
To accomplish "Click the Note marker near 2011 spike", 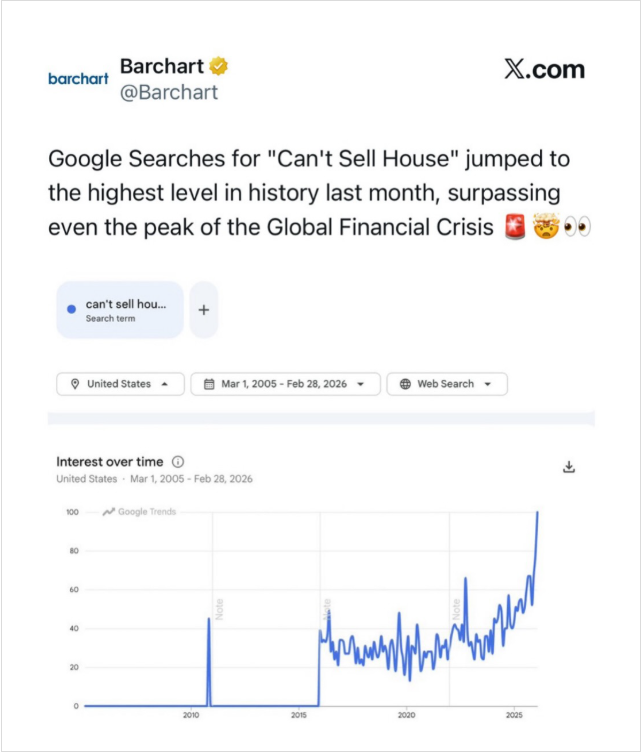I will 219,607.
